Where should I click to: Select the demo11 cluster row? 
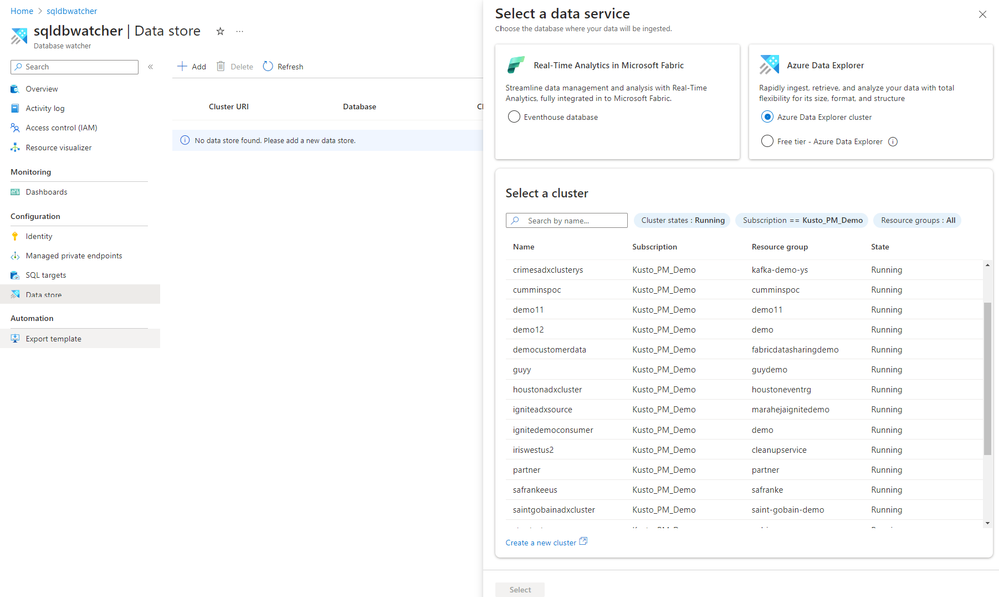(x=744, y=310)
